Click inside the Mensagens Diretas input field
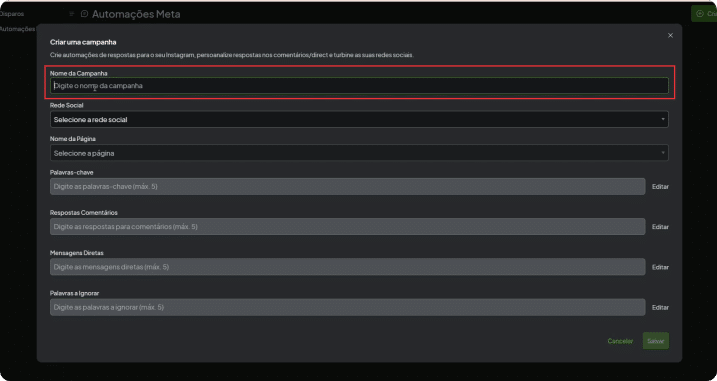This screenshot has height=381, width=717. click(348, 267)
